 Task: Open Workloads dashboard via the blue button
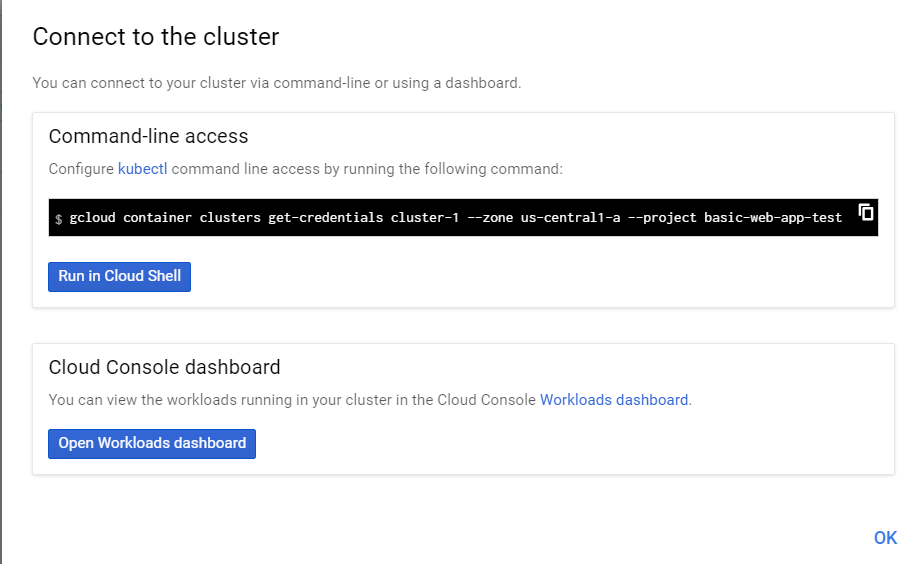pyautogui.click(x=152, y=443)
